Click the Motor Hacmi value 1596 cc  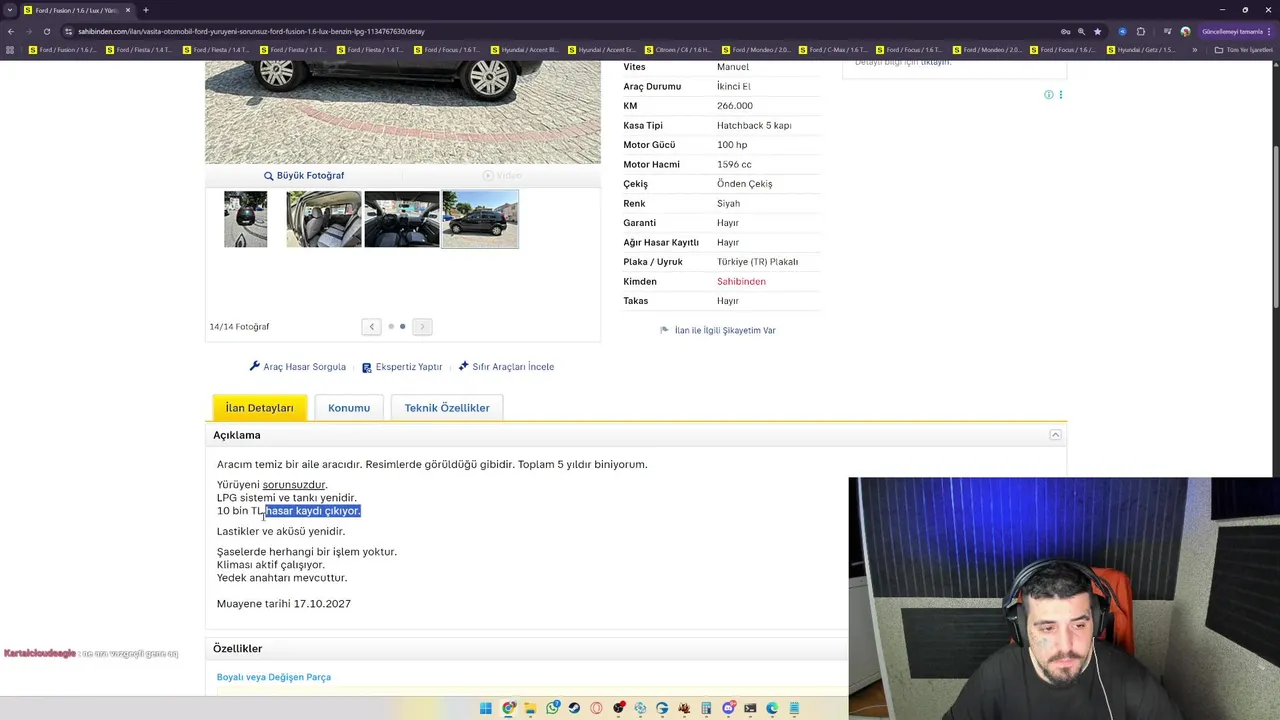coord(734,165)
